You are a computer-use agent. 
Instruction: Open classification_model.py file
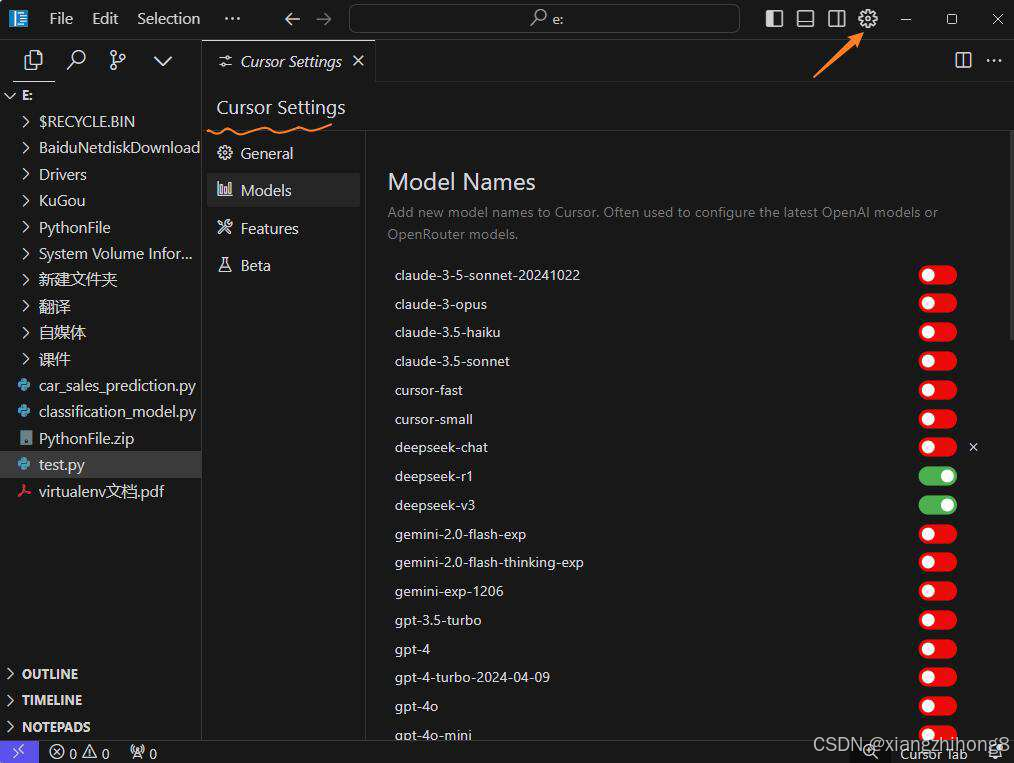coord(101,411)
